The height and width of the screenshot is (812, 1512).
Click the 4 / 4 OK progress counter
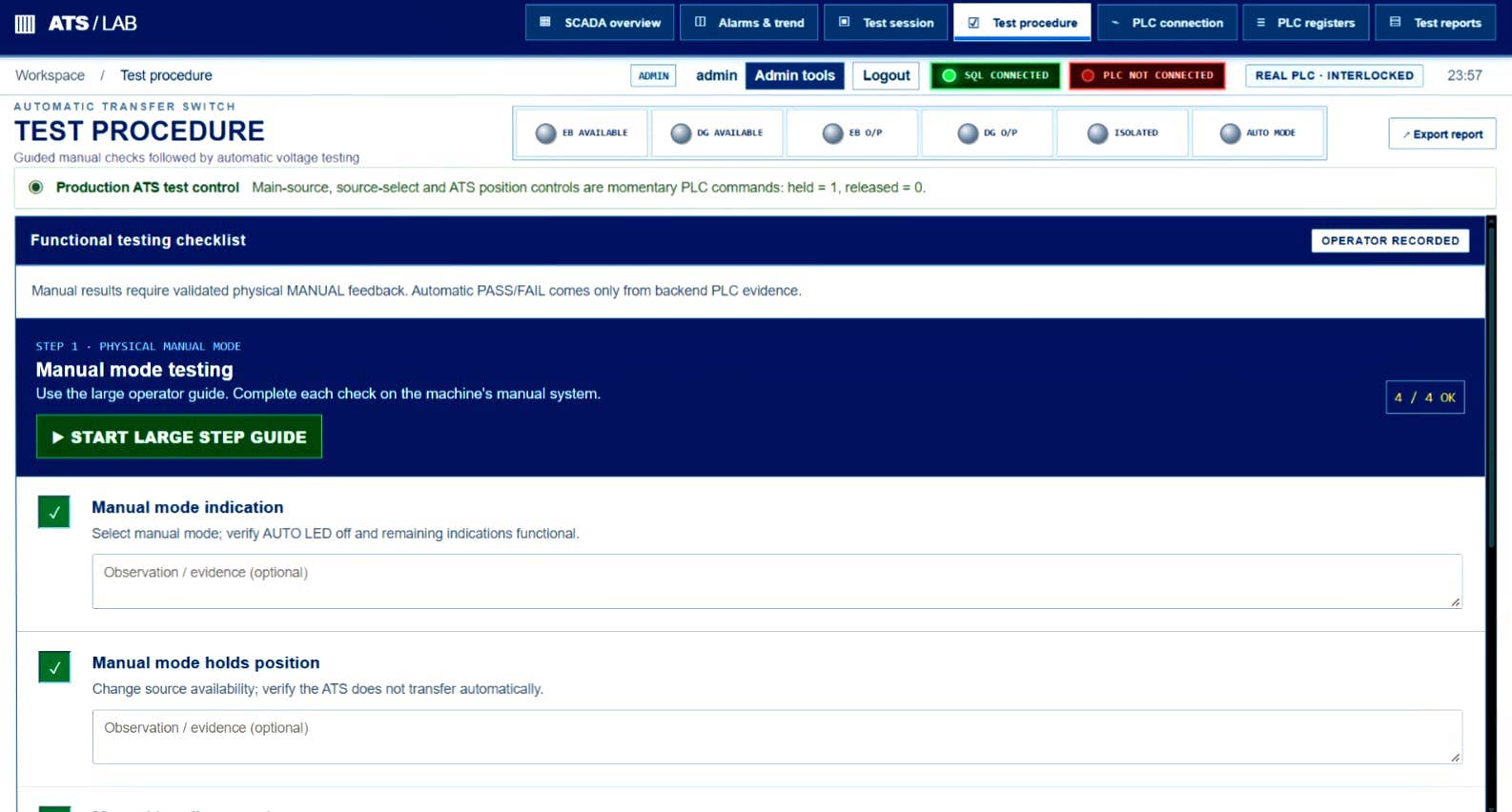pos(1425,397)
